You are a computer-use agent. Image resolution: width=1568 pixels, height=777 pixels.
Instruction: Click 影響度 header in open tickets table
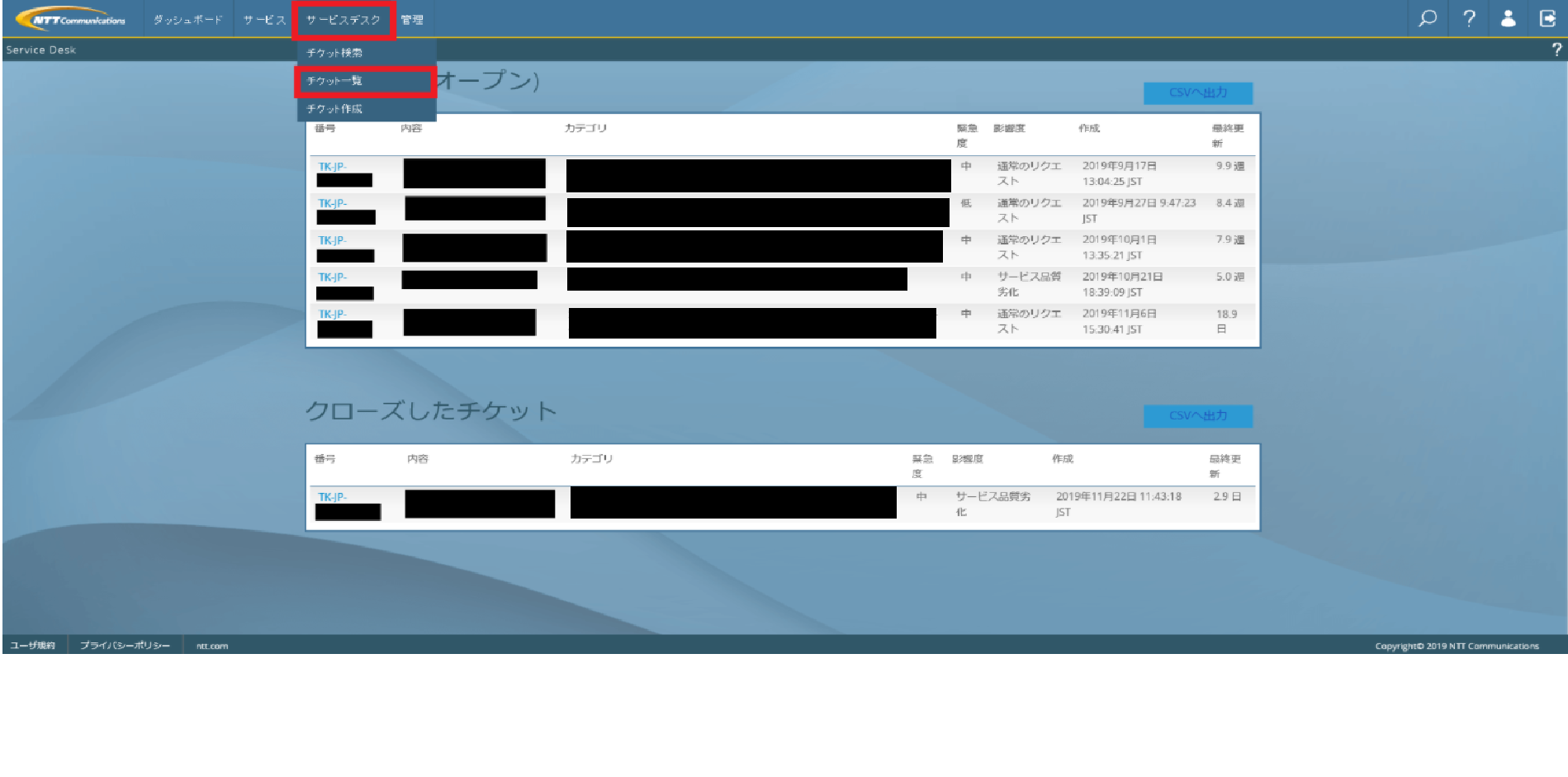point(1009,128)
